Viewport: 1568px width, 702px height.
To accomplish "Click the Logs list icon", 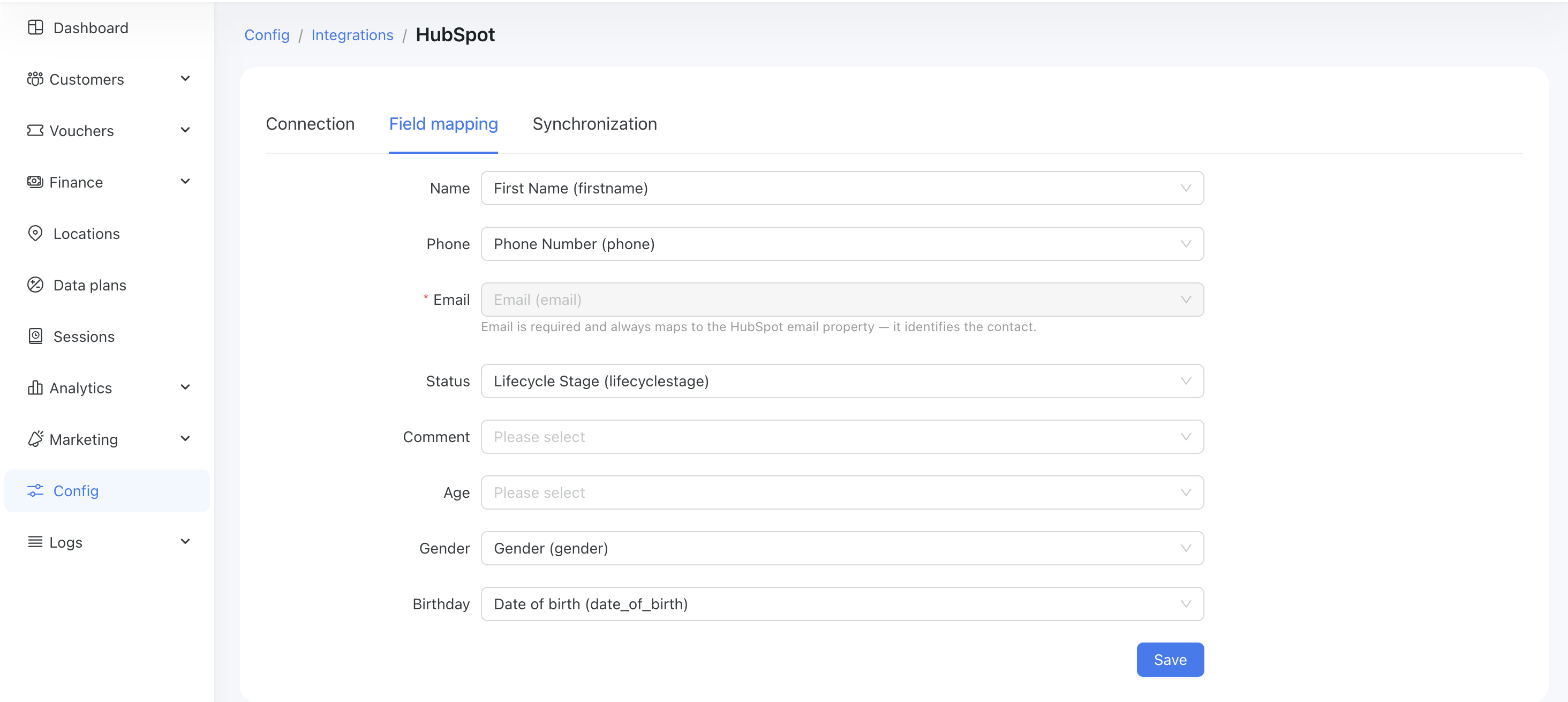I will pyautogui.click(x=35, y=542).
